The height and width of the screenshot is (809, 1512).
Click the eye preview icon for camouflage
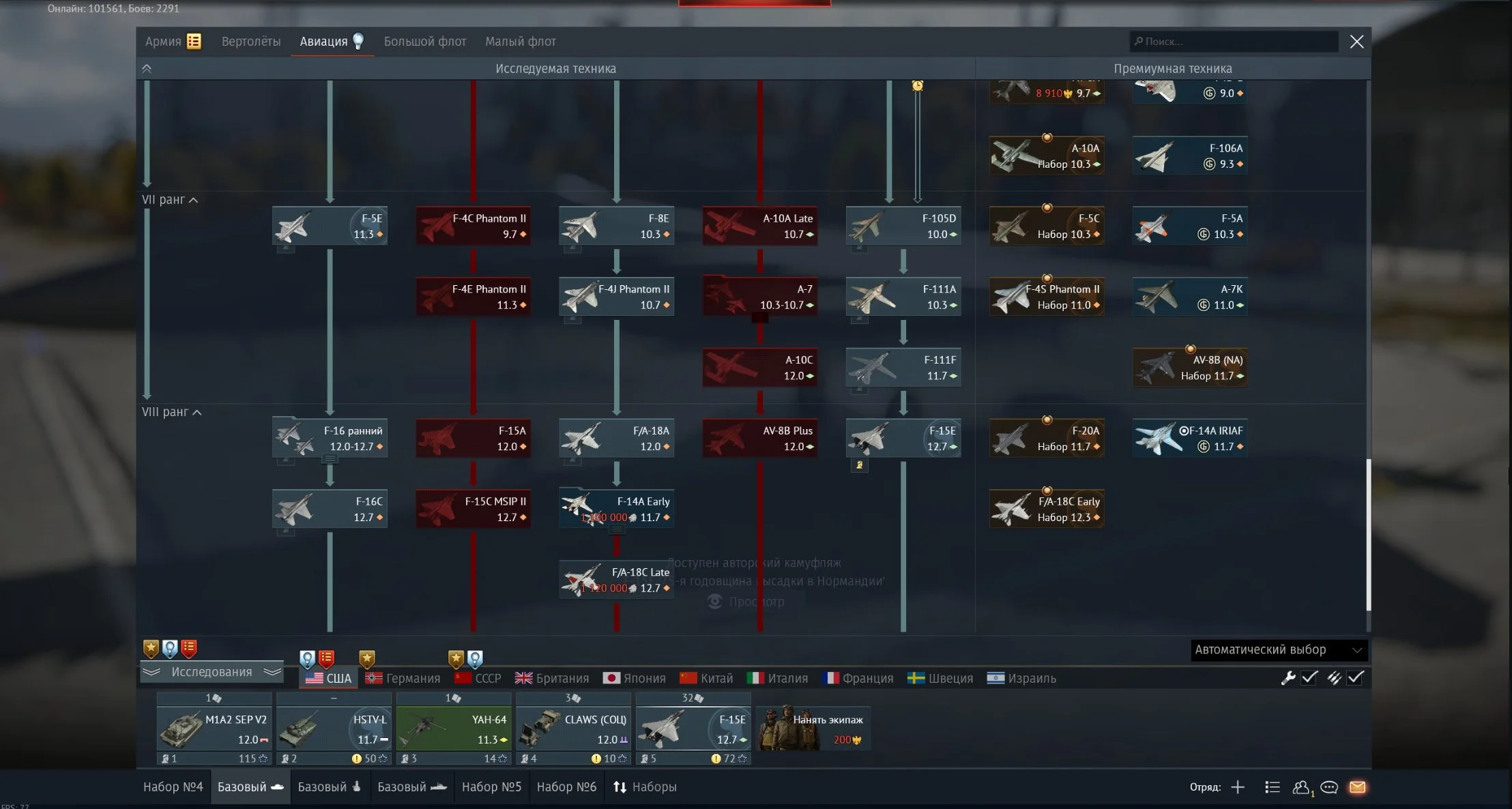tap(715, 602)
